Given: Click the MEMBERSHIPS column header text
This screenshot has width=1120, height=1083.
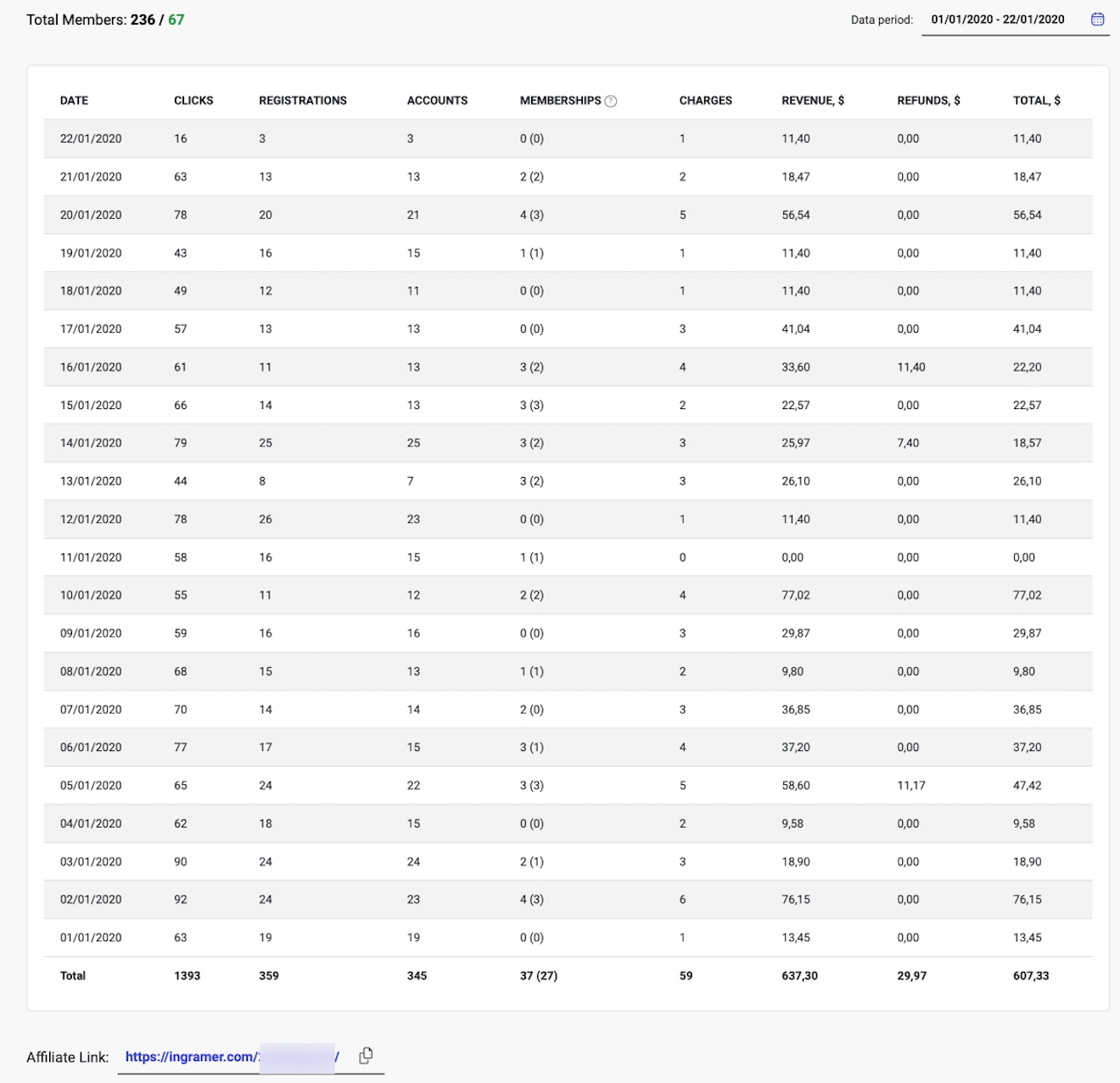Looking at the screenshot, I should pos(560,100).
